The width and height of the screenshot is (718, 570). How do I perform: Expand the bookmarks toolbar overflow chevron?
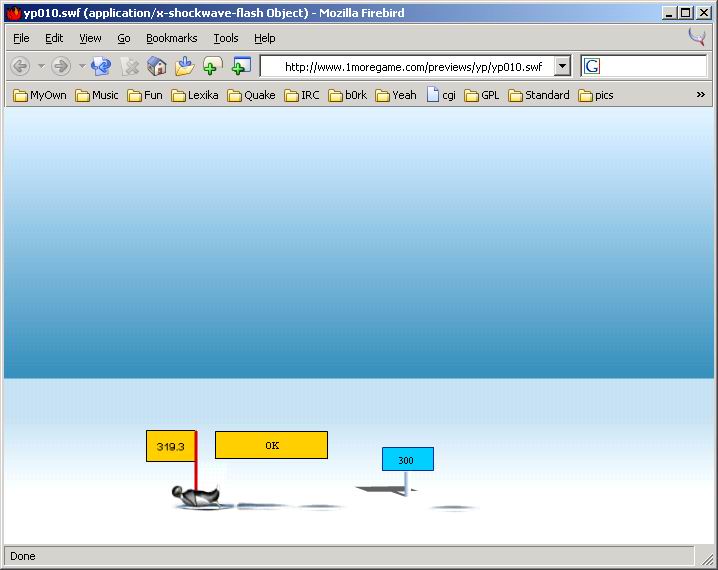(701, 95)
